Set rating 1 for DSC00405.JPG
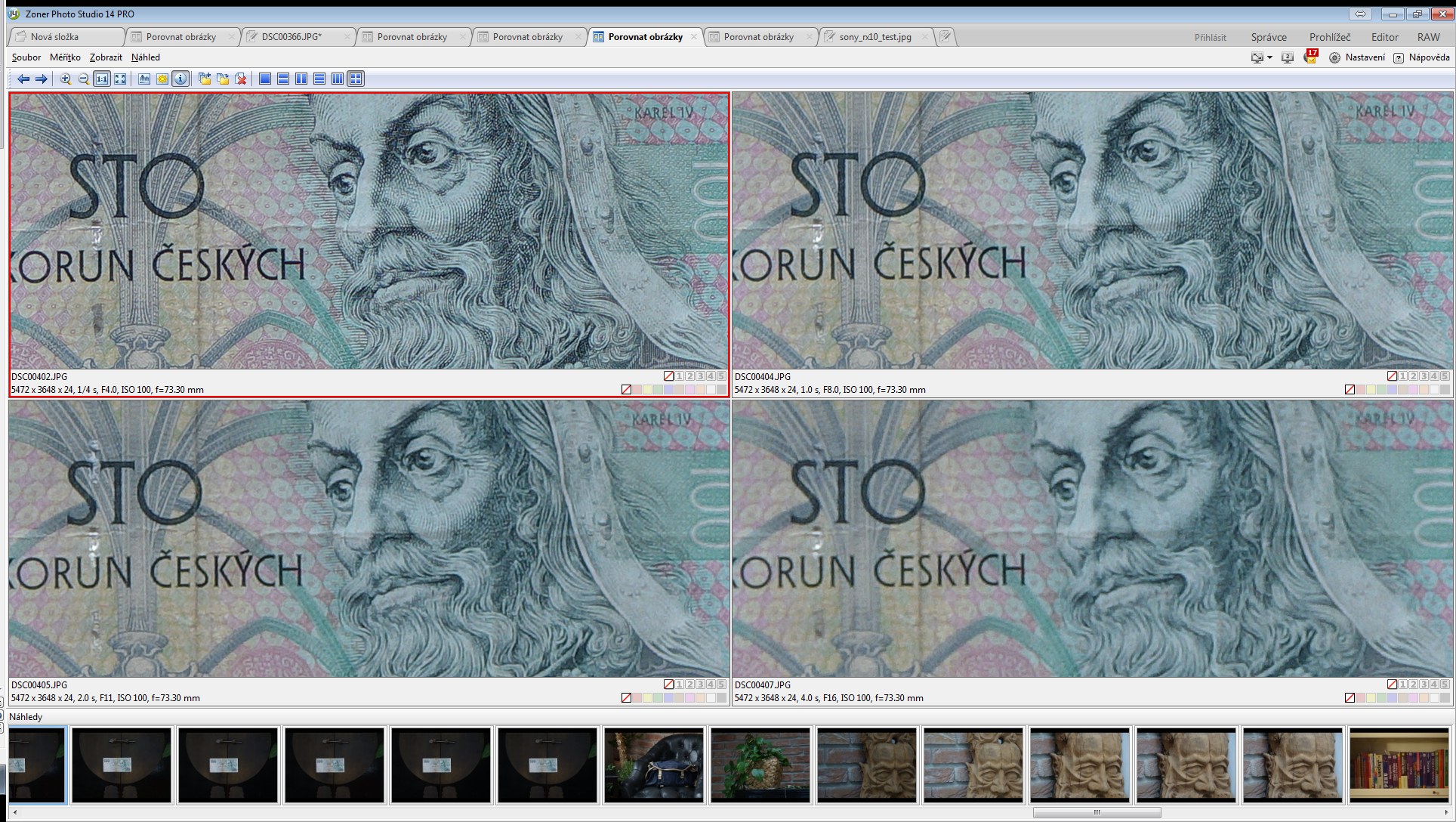 tap(679, 684)
